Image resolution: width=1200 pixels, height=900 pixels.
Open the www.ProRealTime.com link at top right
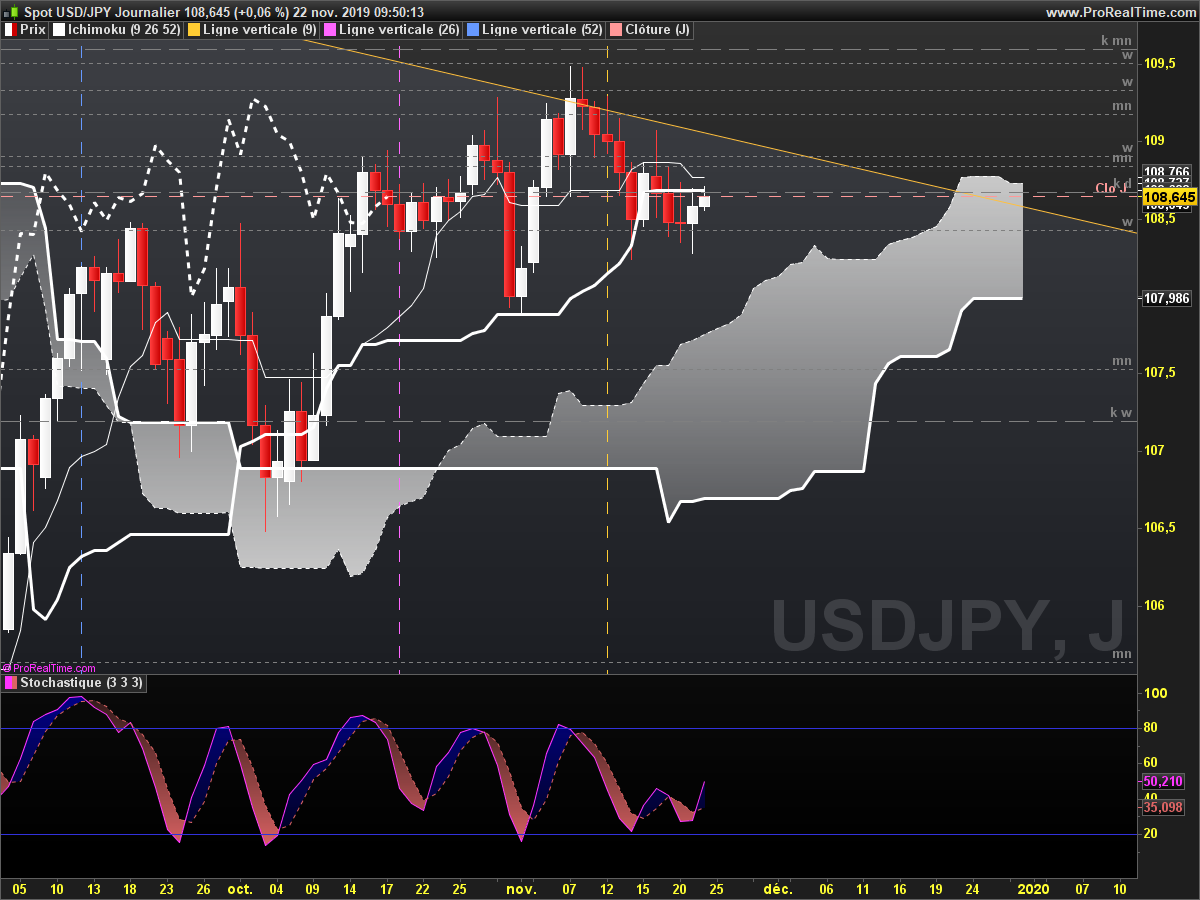(x=1120, y=12)
